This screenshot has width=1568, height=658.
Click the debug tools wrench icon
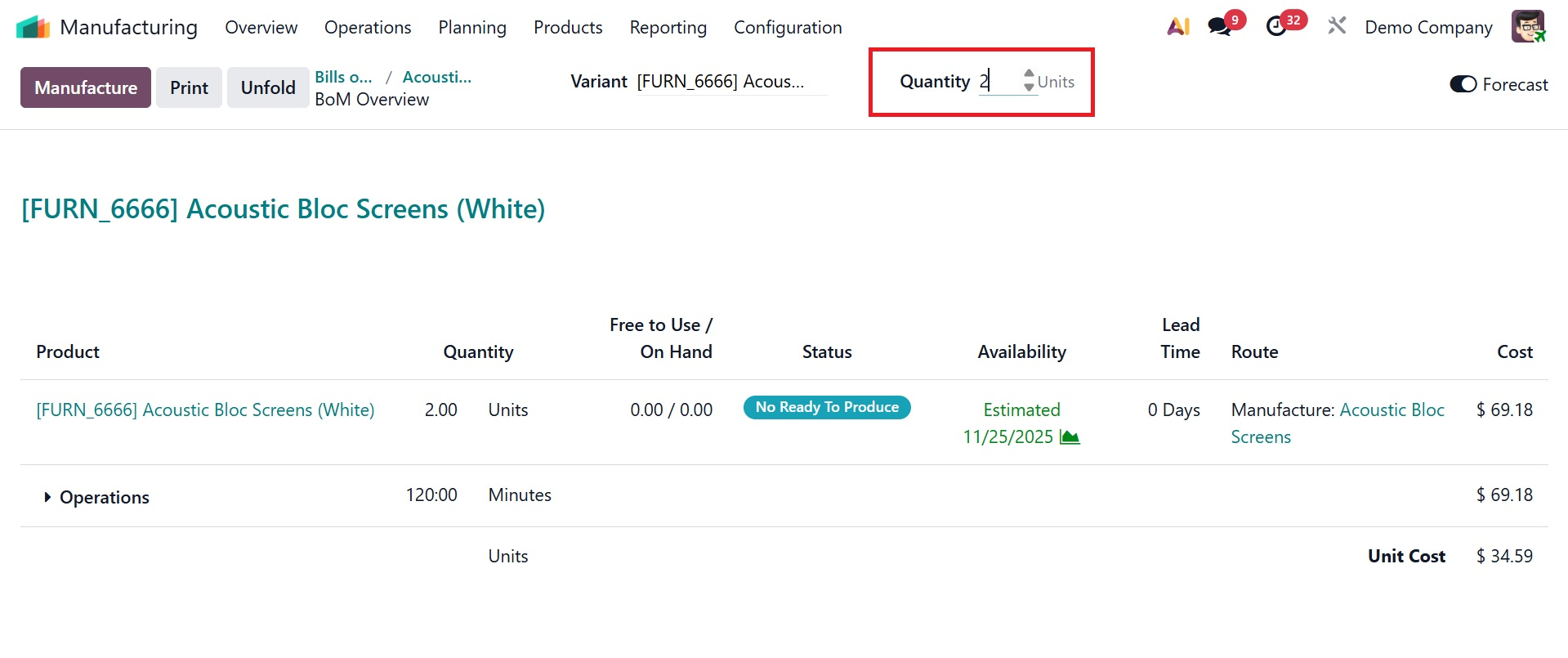tap(1337, 26)
